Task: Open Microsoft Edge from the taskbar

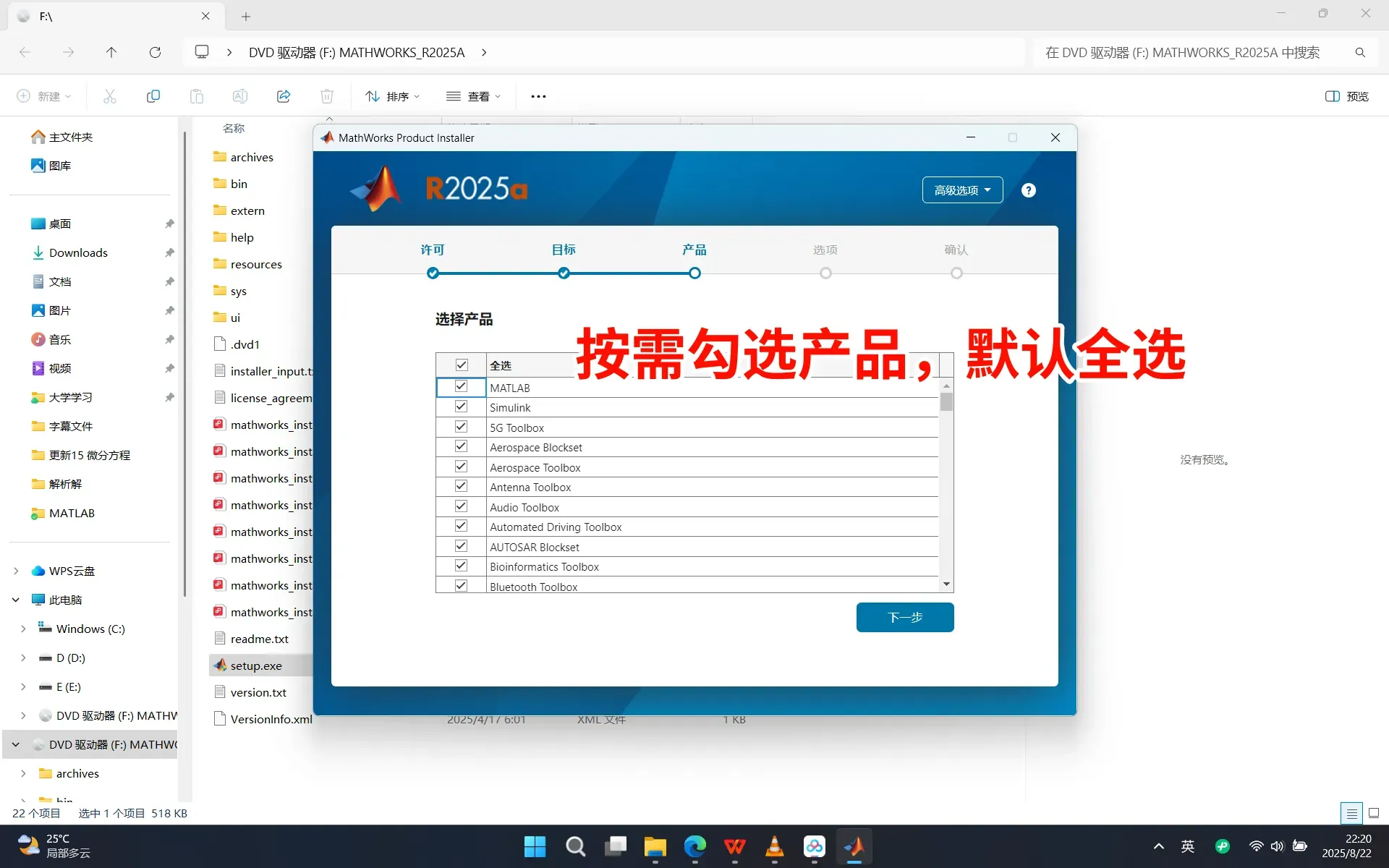Action: [694, 846]
